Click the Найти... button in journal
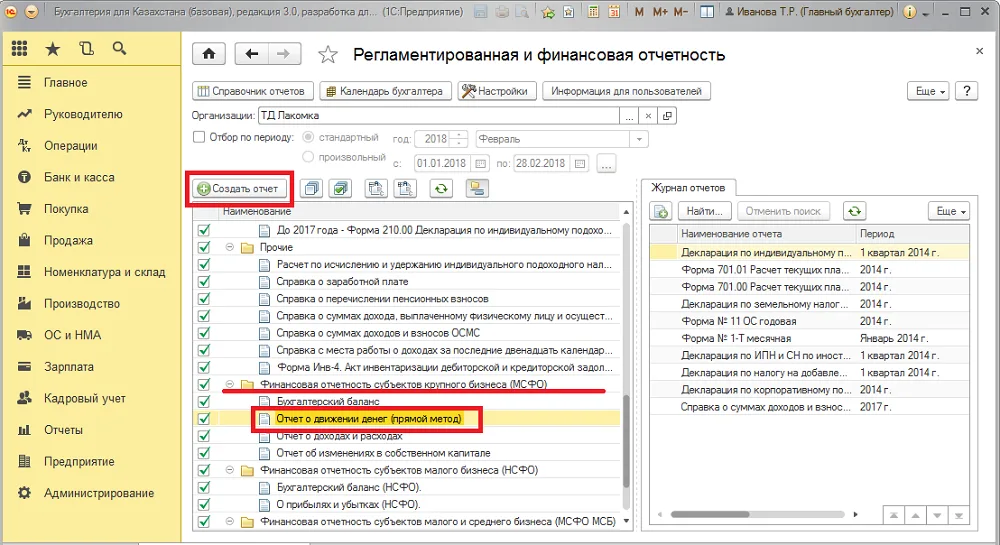 (705, 211)
